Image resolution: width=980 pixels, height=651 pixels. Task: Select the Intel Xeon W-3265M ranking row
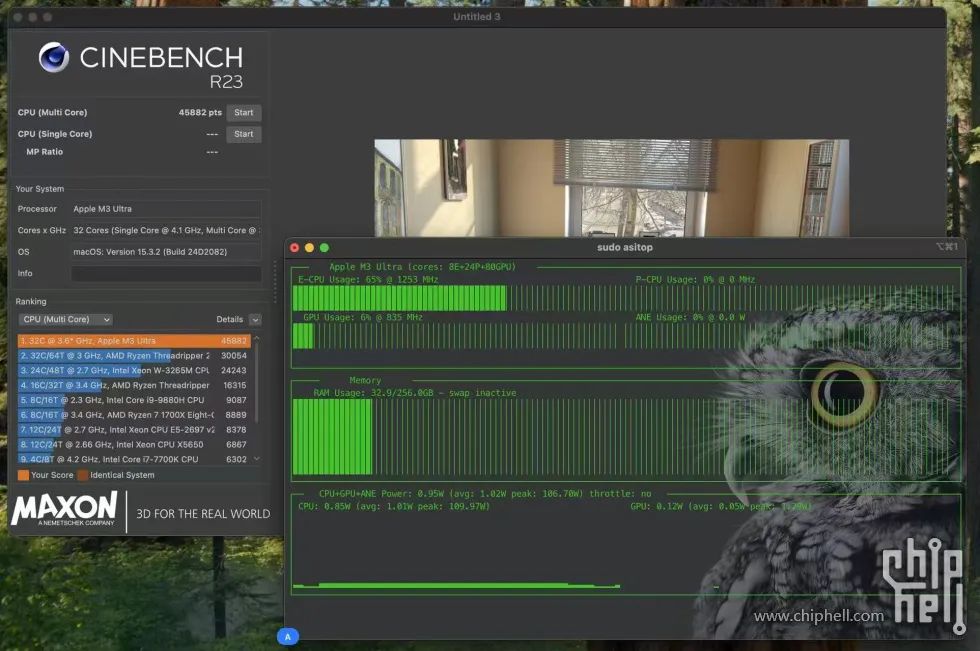coord(134,370)
